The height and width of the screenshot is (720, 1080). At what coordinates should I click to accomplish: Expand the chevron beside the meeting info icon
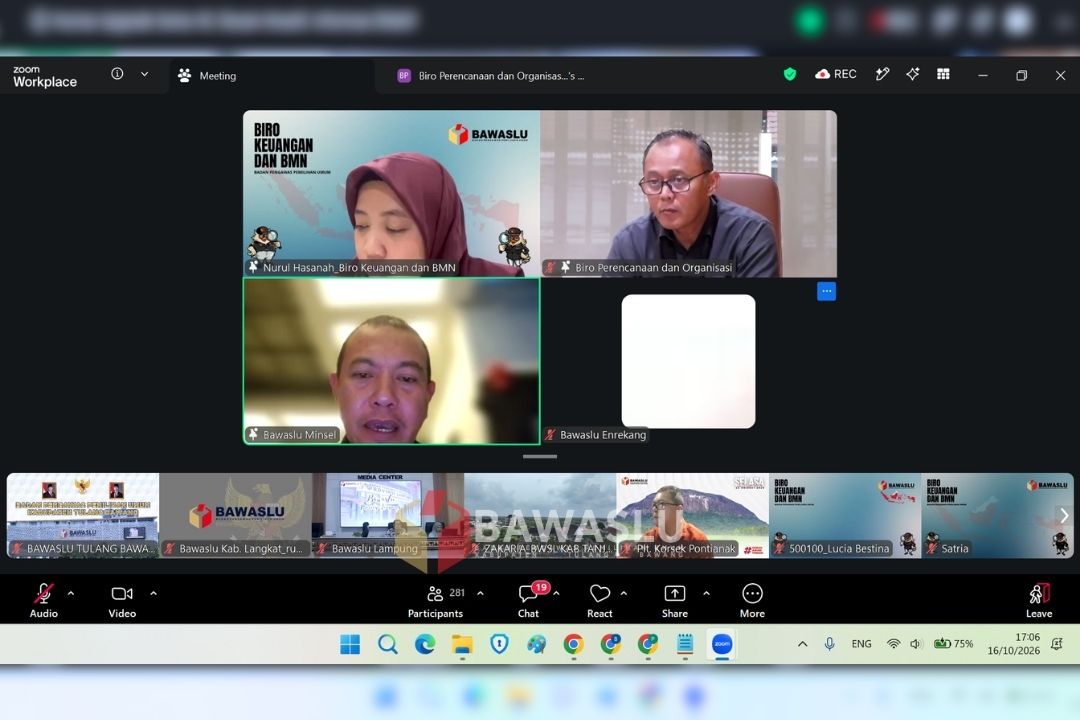point(145,74)
